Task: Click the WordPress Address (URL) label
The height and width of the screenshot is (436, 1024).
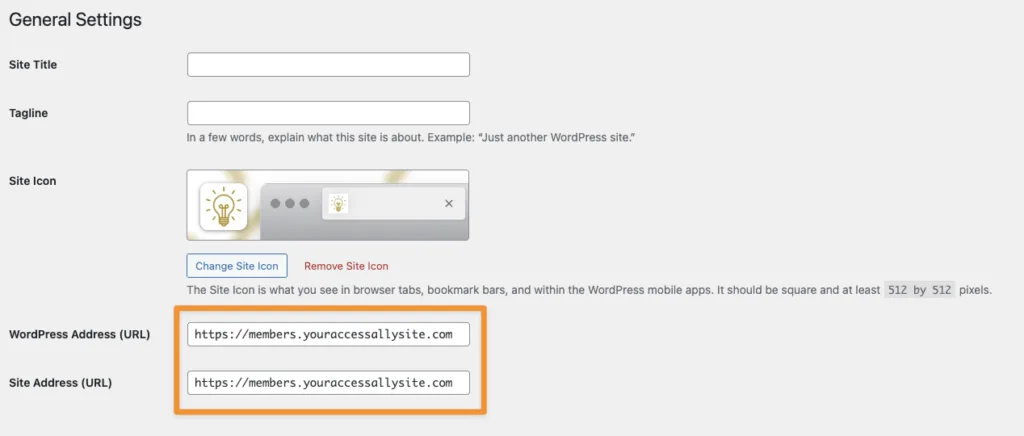Action: point(78,334)
